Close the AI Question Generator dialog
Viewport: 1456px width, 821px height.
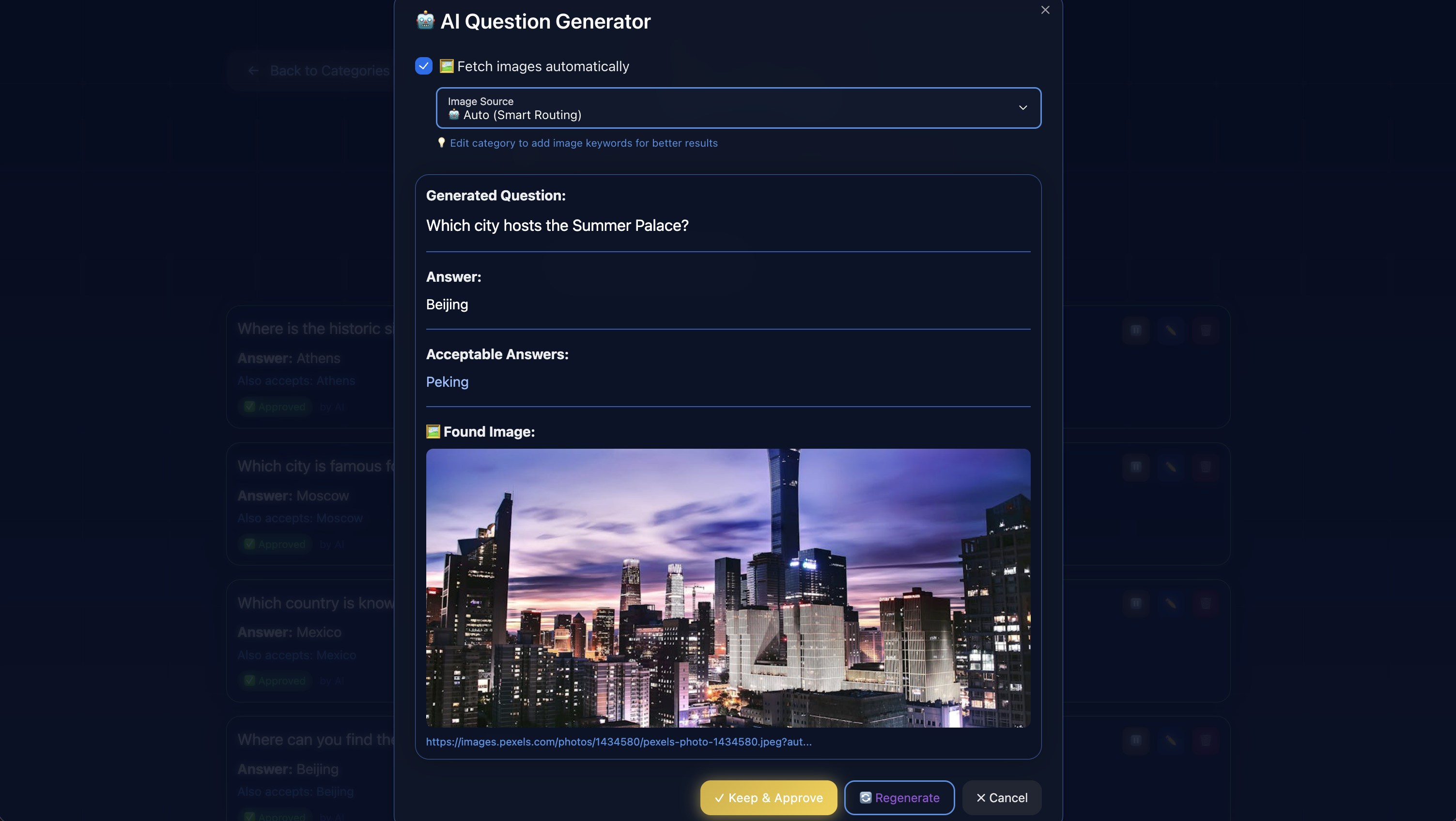pyautogui.click(x=1045, y=10)
